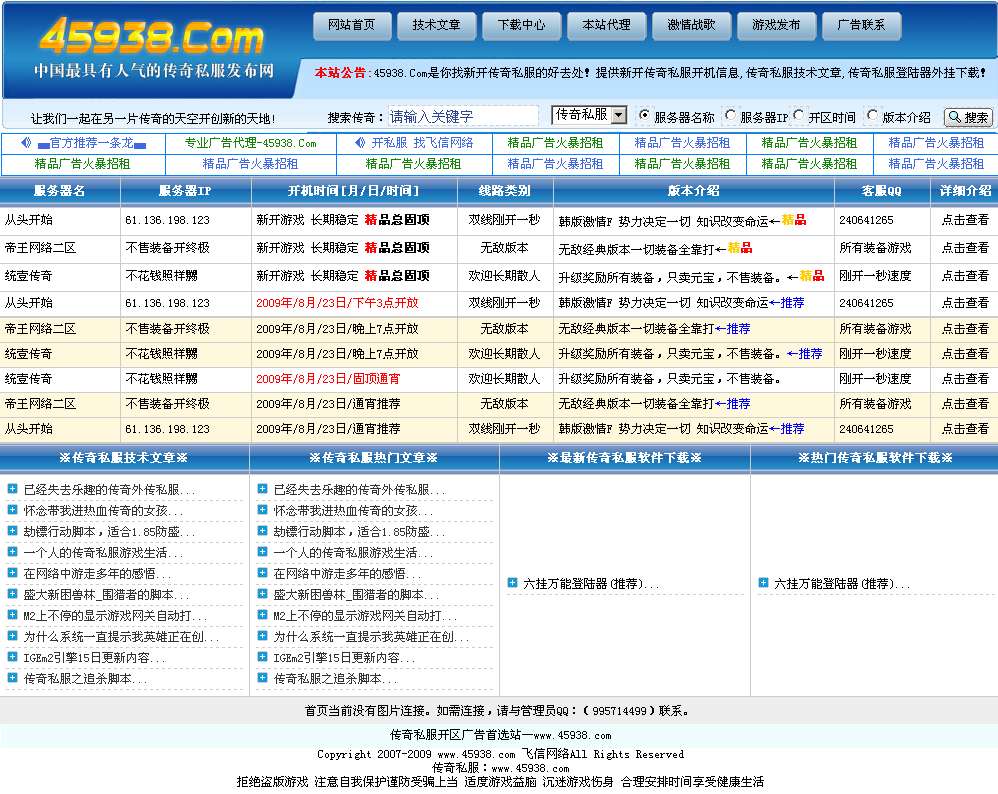
Task: Click the 请输入关键字 search input field
Action: click(460, 116)
